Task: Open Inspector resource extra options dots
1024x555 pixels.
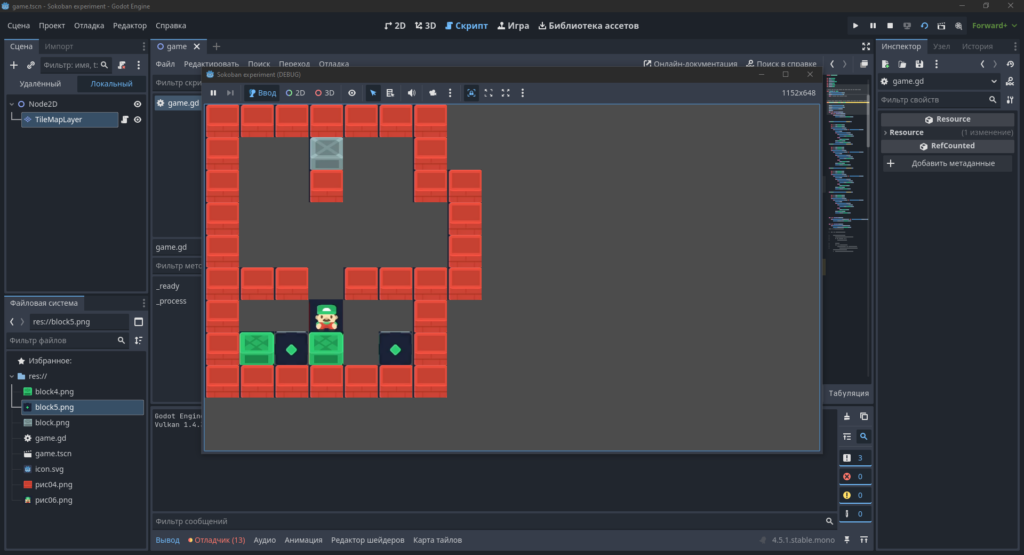Action: pyautogui.click(x=936, y=64)
